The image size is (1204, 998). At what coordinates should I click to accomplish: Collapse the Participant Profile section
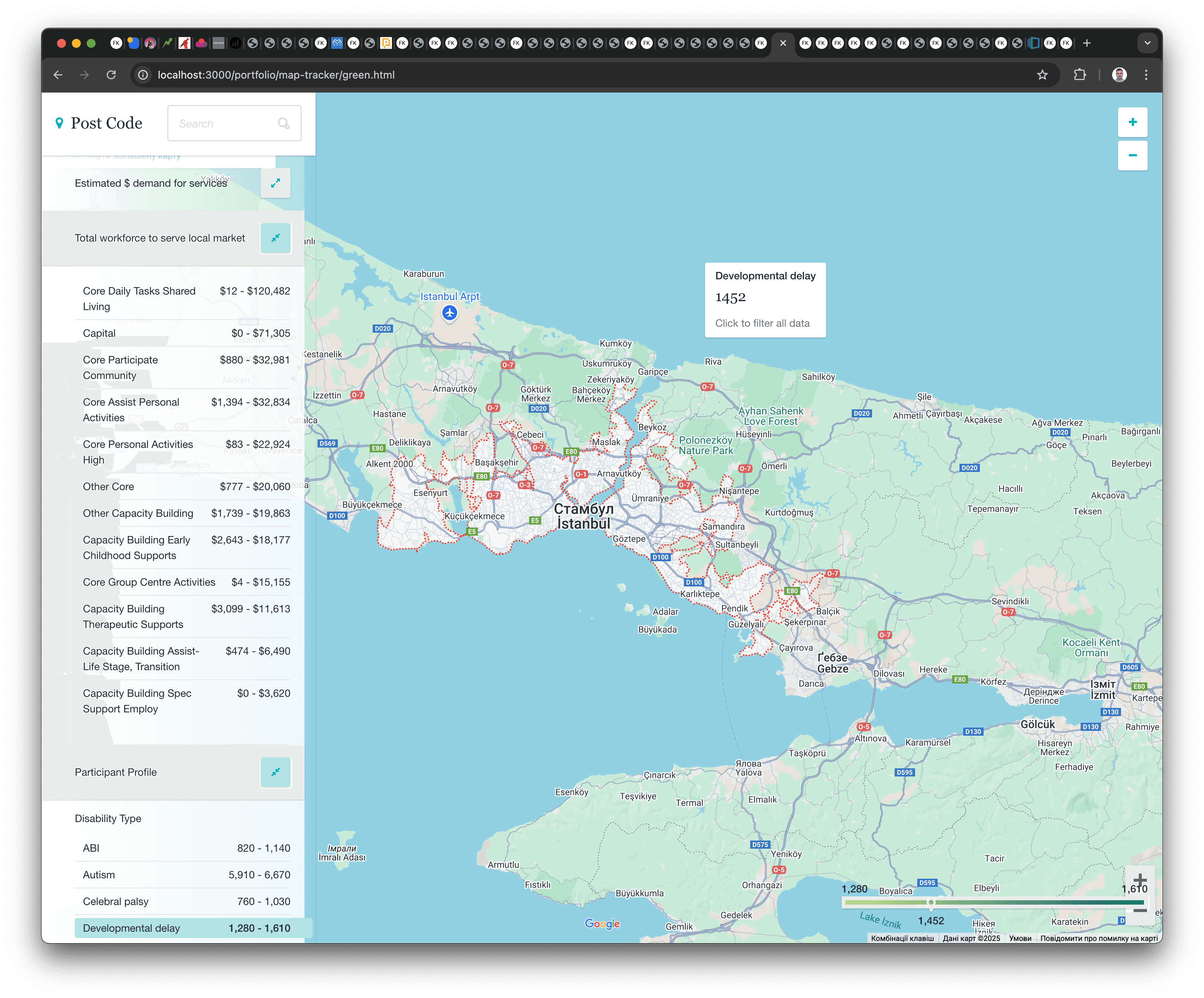pyautogui.click(x=276, y=772)
